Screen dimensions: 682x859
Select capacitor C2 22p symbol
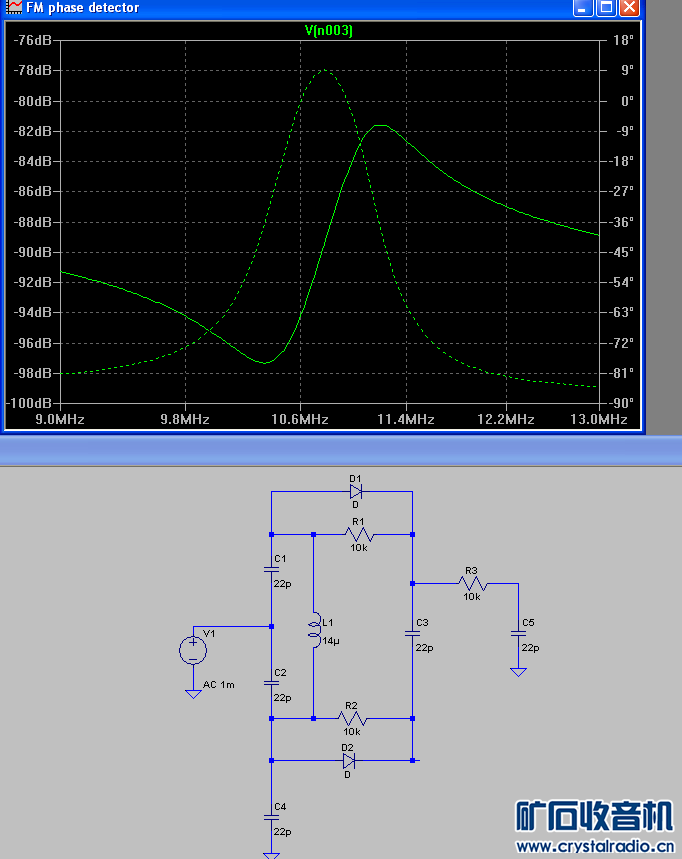[x=271, y=683]
